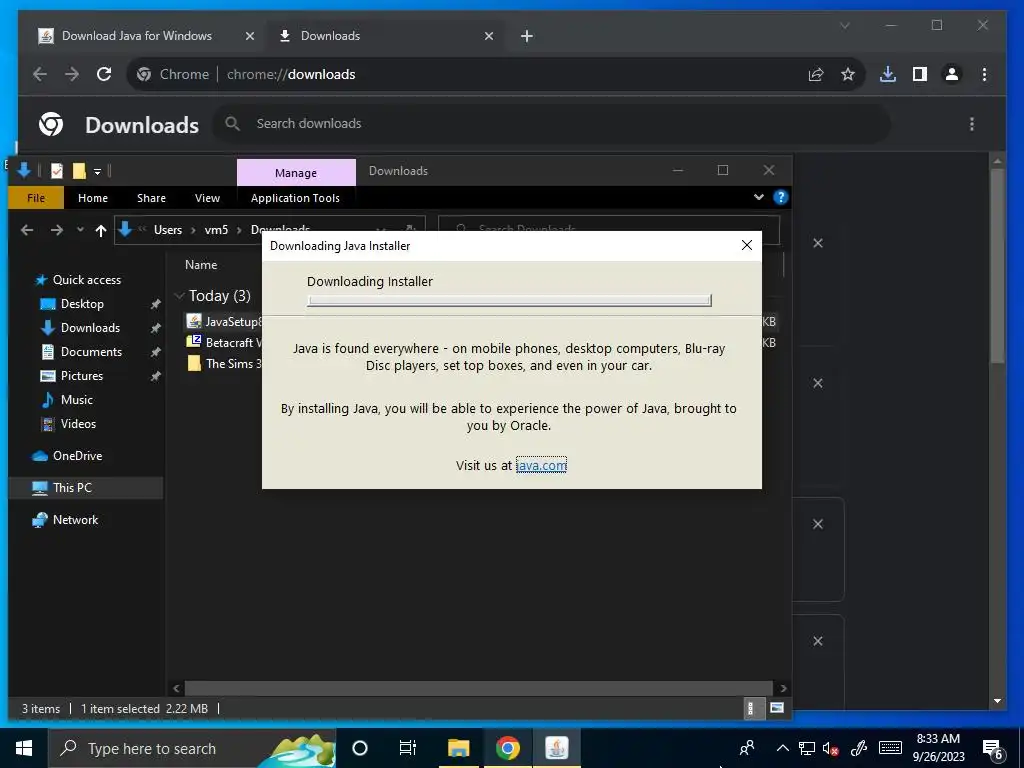The width and height of the screenshot is (1024, 768).
Task: Share this page icon in Chrome
Action: (816, 74)
